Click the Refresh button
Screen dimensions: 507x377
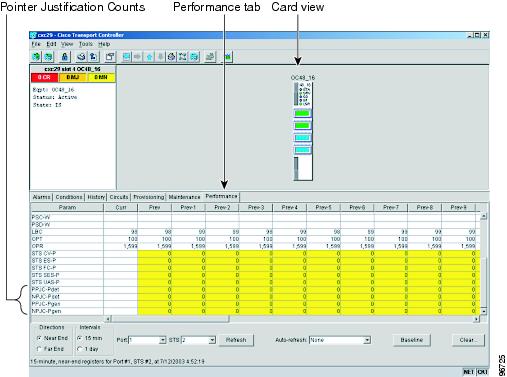[x=236, y=340]
